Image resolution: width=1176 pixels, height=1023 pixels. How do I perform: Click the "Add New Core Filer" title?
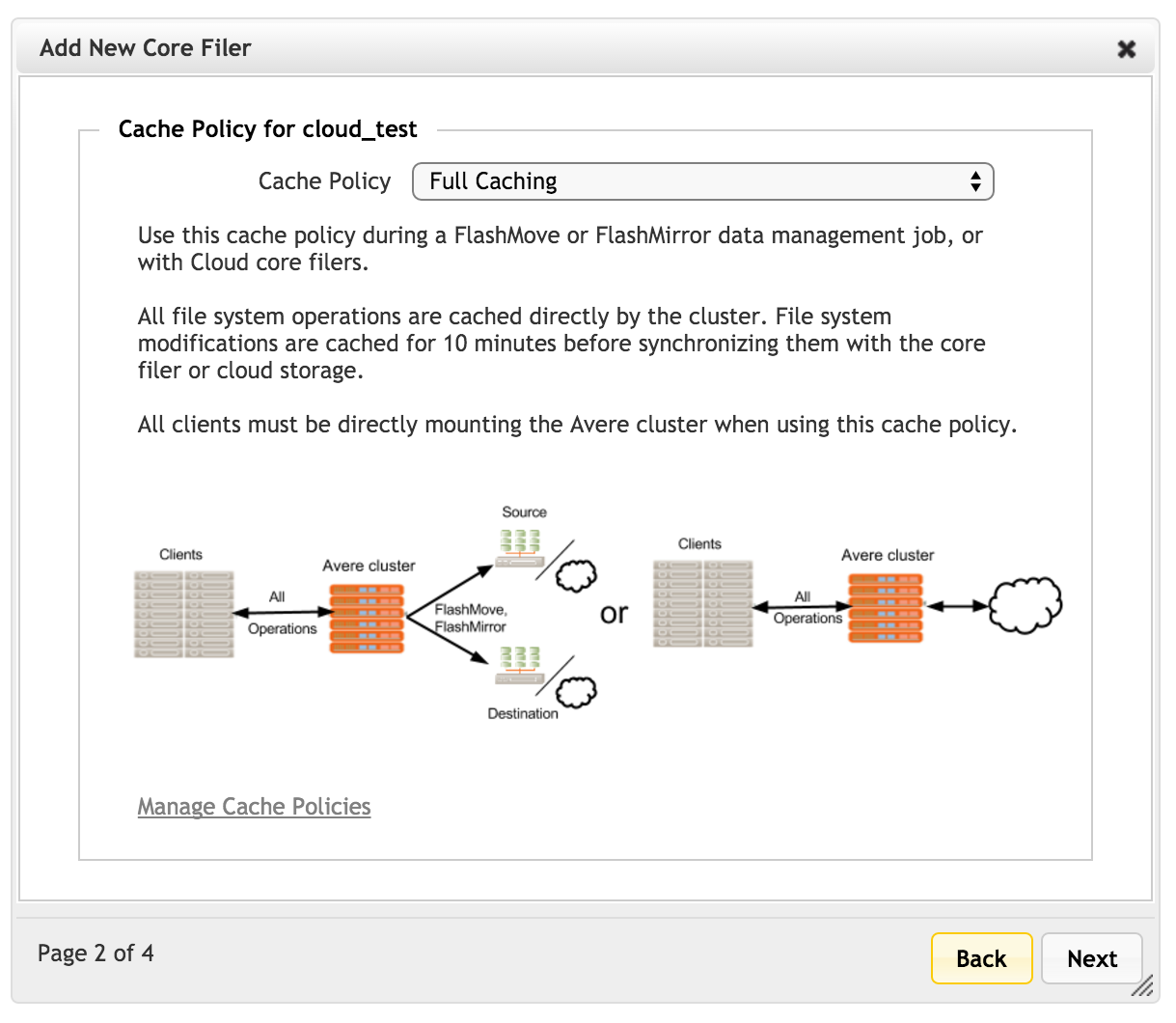coord(146,48)
